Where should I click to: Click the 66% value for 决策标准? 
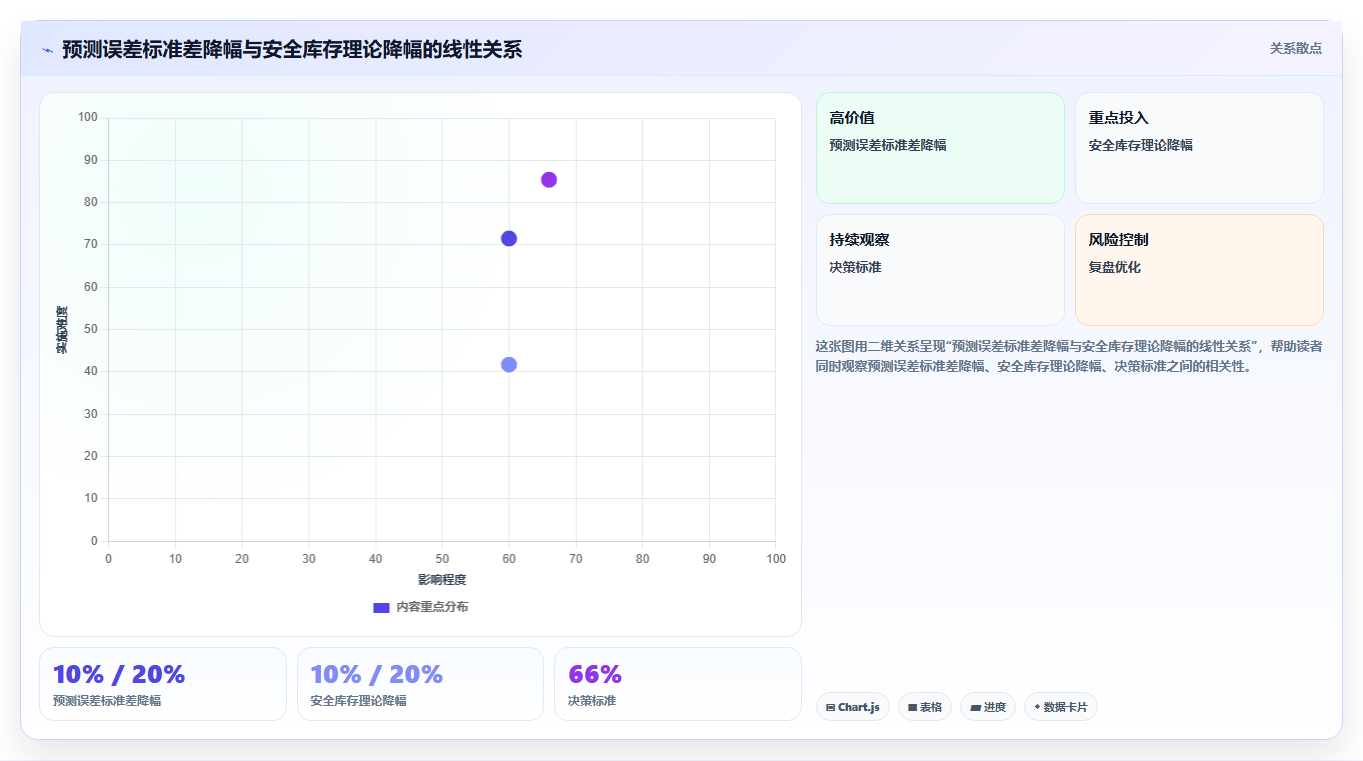(x=595, y=674)
